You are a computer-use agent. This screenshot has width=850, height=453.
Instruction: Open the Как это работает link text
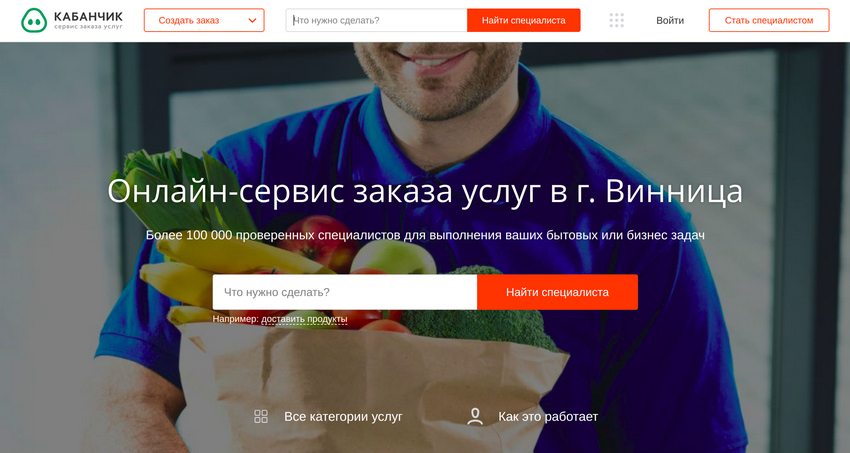[x=548, y=417]
